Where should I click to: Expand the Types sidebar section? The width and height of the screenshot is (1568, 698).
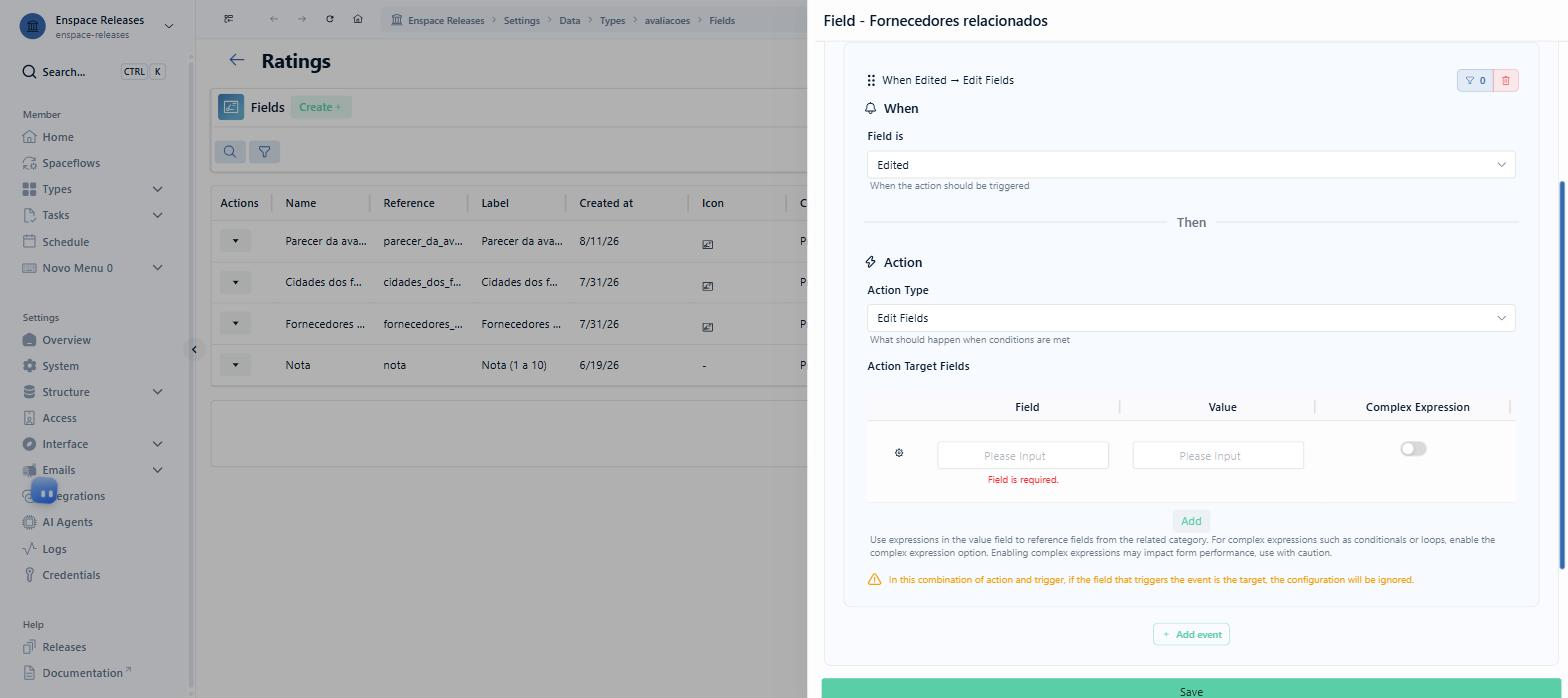pos(157,189)
